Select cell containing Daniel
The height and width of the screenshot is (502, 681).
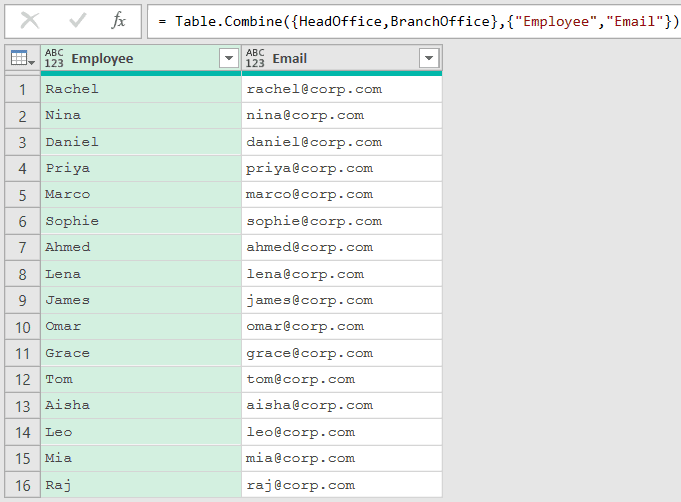click(141, 142)
